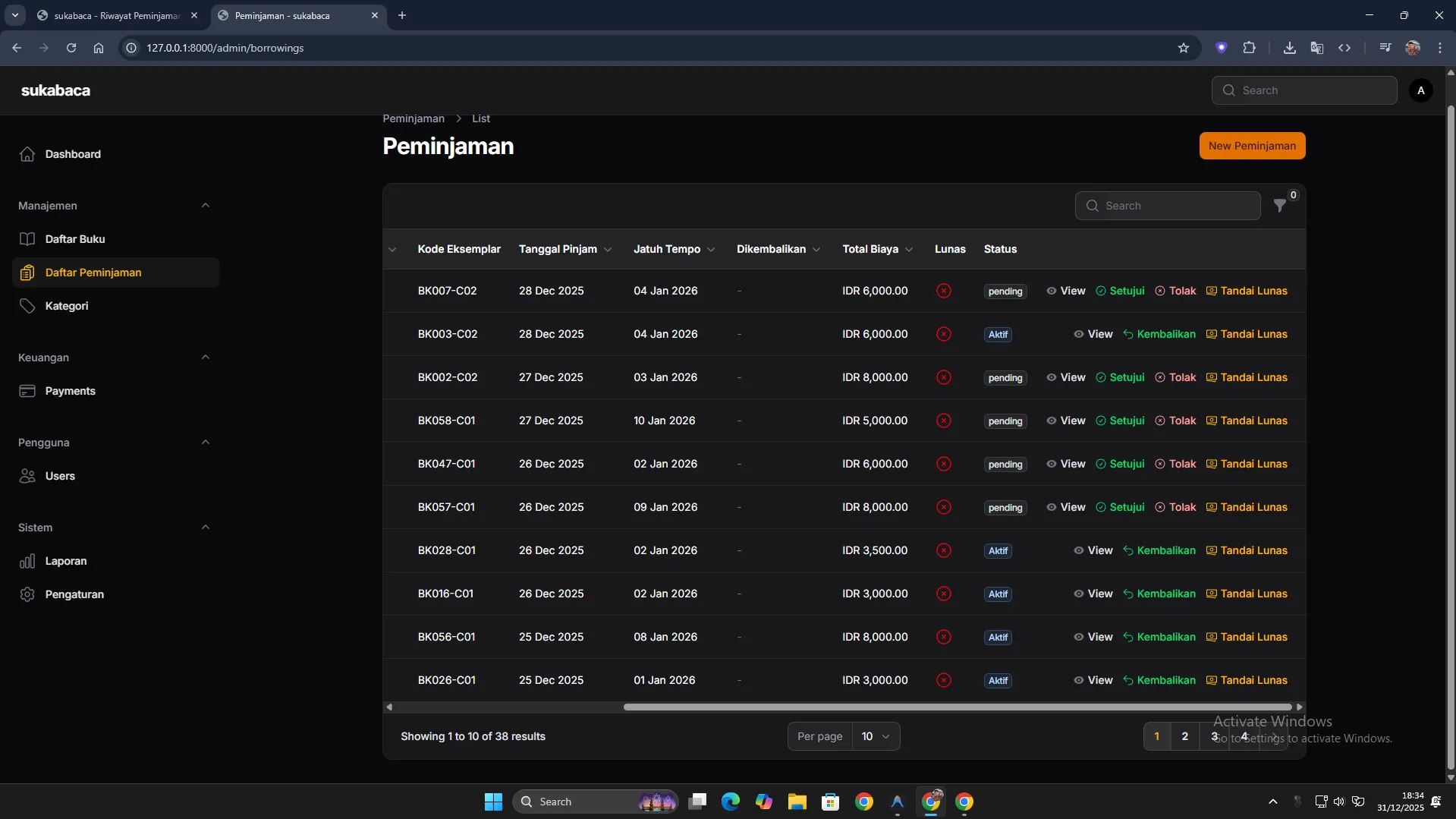The height and width of the screenshot is (819, 1456).
Task: Click Setujui for BK002-C02
Action: click(x=1120, y=377)
